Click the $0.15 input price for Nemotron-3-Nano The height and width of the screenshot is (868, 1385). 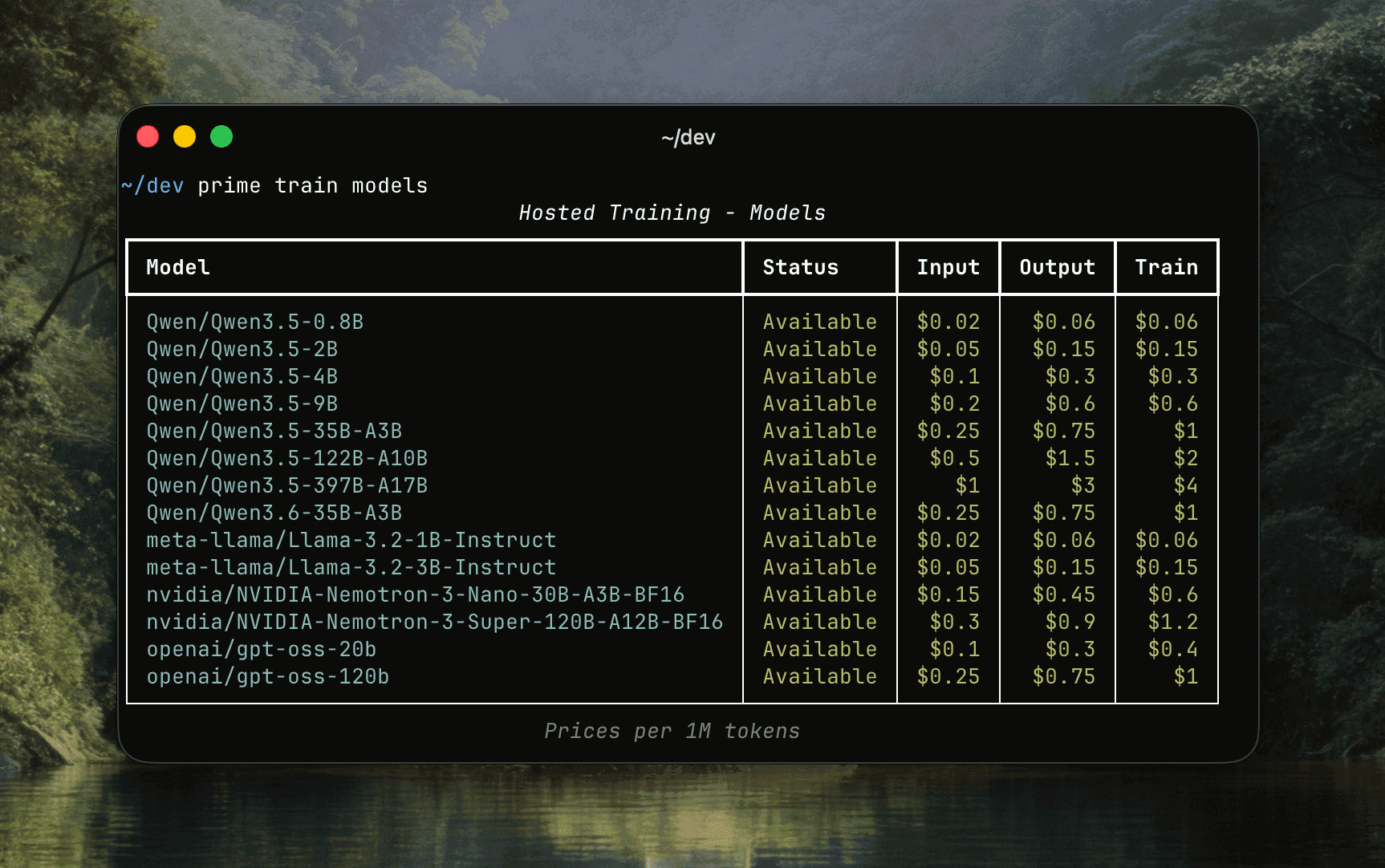point(948,595)
